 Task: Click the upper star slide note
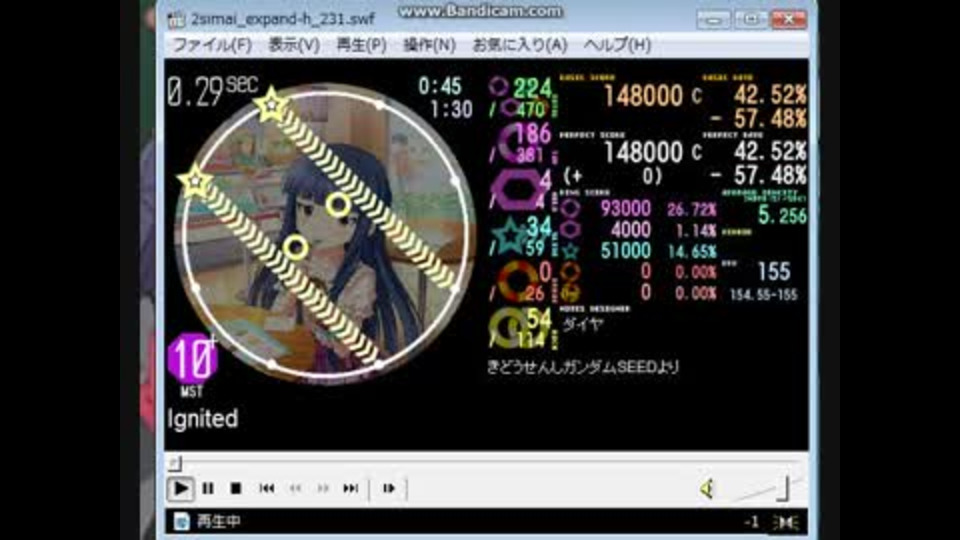[271, 105]
